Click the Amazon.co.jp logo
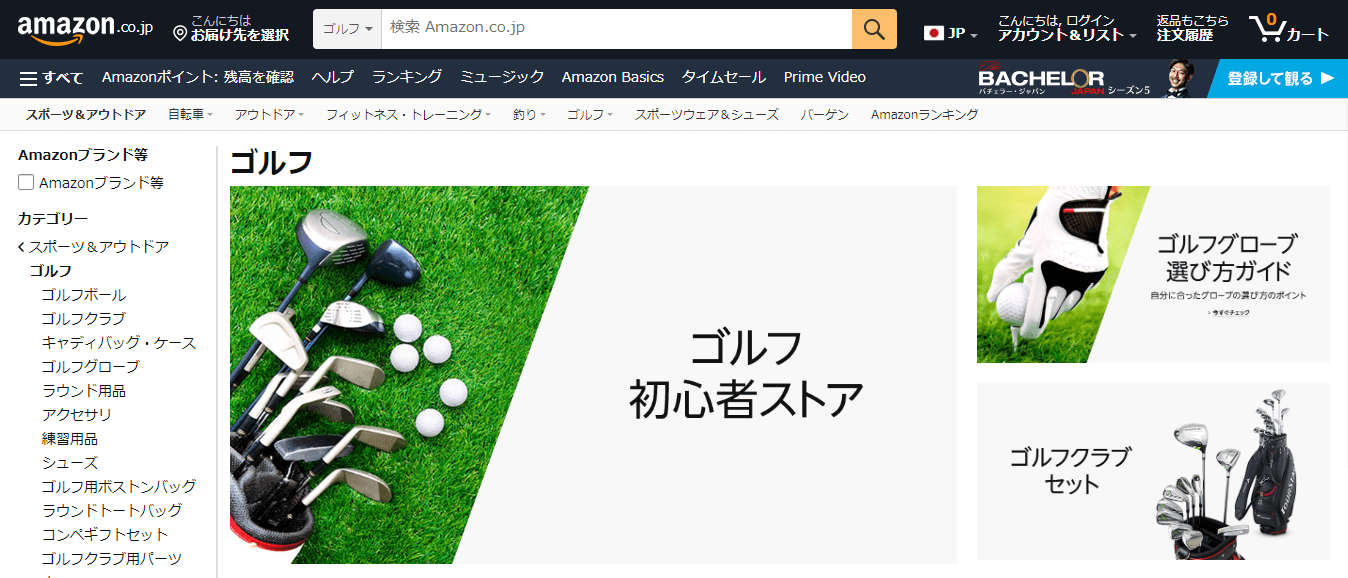Screen dimensions: 1348x578 (x=85, y=29)
